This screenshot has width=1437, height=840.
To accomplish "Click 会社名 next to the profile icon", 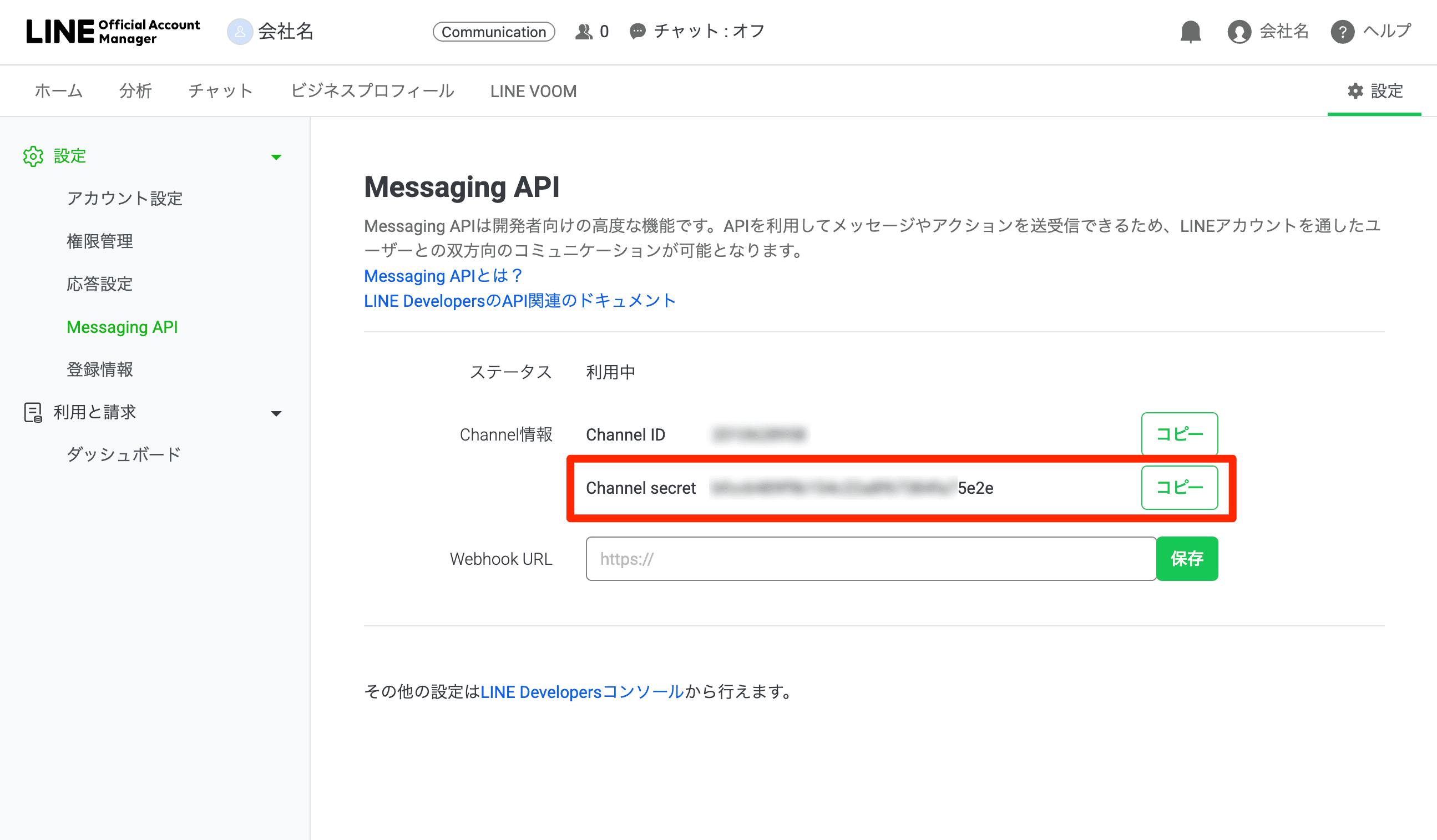I will pyautogui.click(x=1284, y=32).
